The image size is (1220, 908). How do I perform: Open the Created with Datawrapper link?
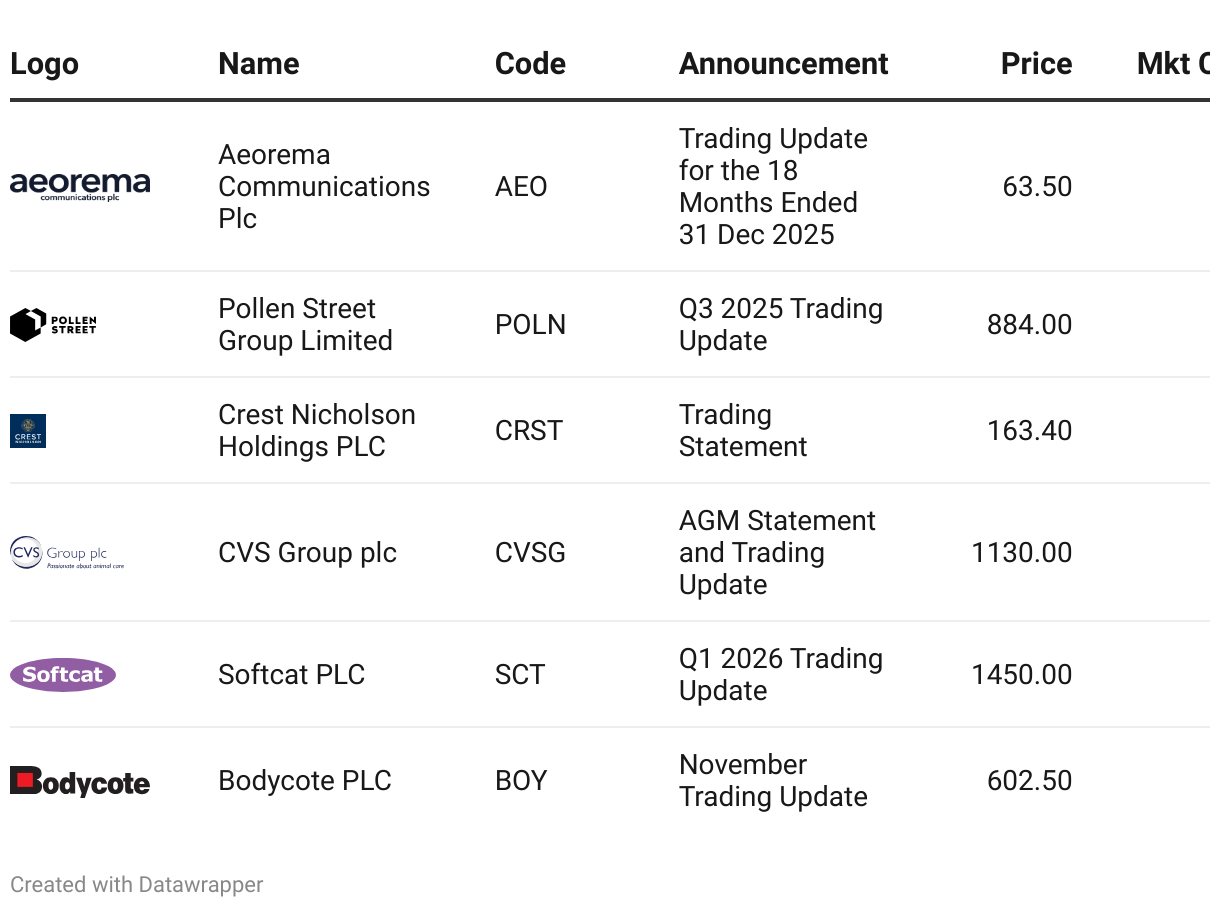click(137, 885)
